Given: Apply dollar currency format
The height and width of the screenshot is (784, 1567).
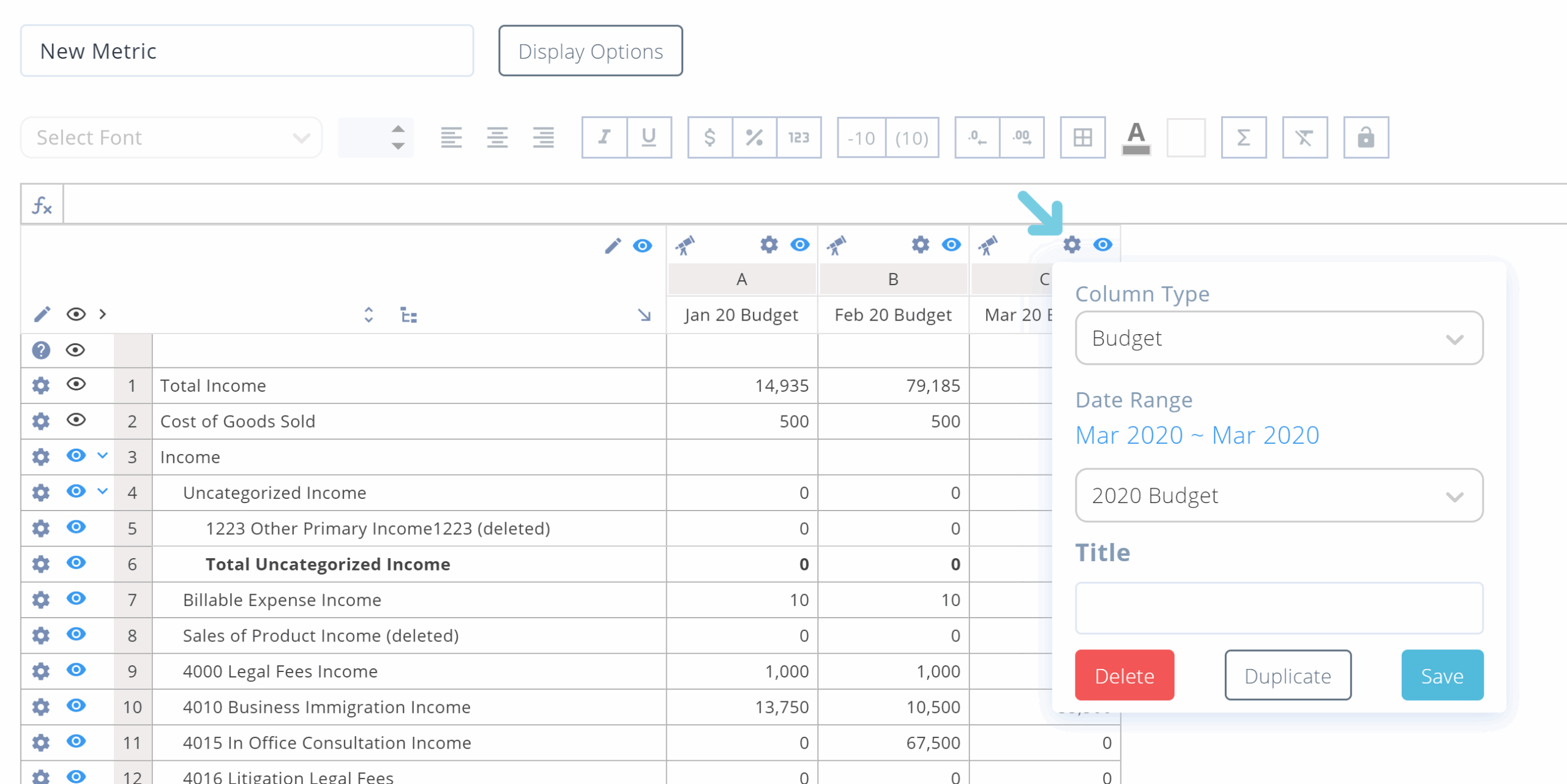Looking at the screenshot, I should pos(709,138).
